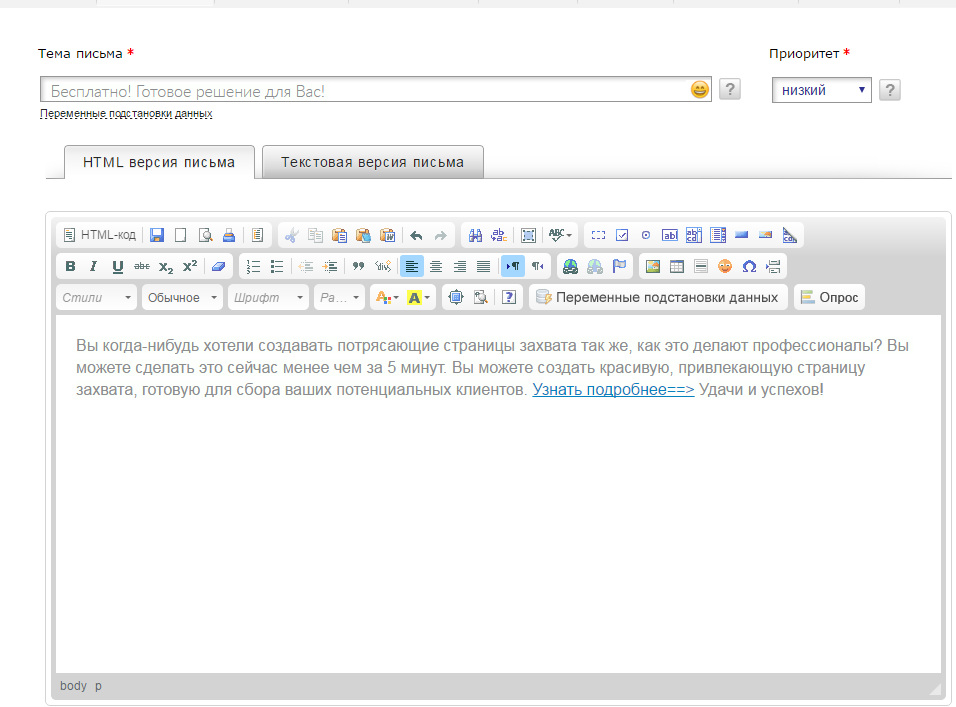This screenshot has width=956, height=707.
Task: Open Find with the binoculars icon
Action: pos(475,235)
